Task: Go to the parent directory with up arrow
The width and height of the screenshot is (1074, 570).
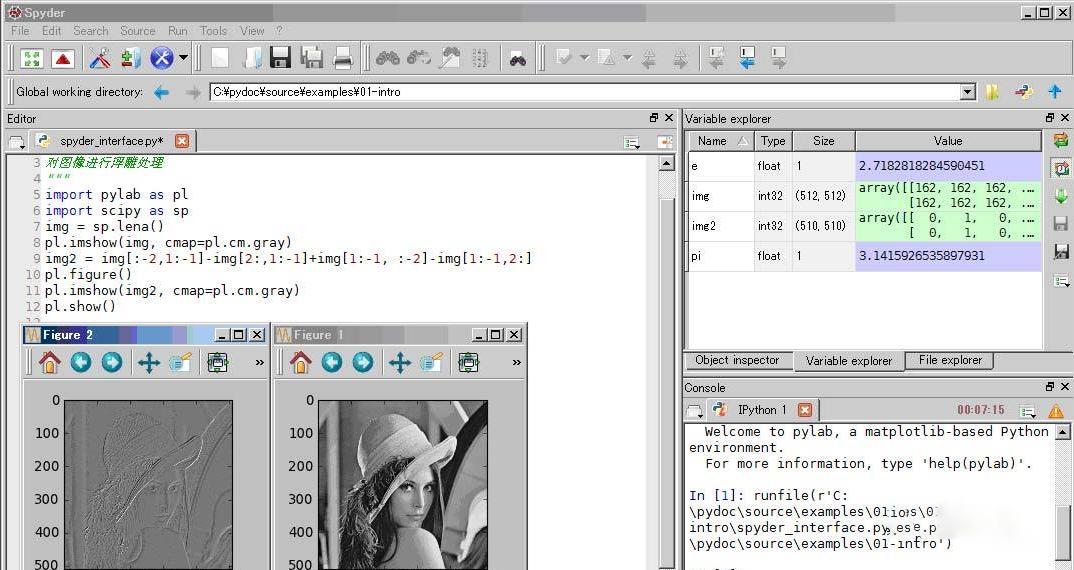Action: tap(1054, 92)
